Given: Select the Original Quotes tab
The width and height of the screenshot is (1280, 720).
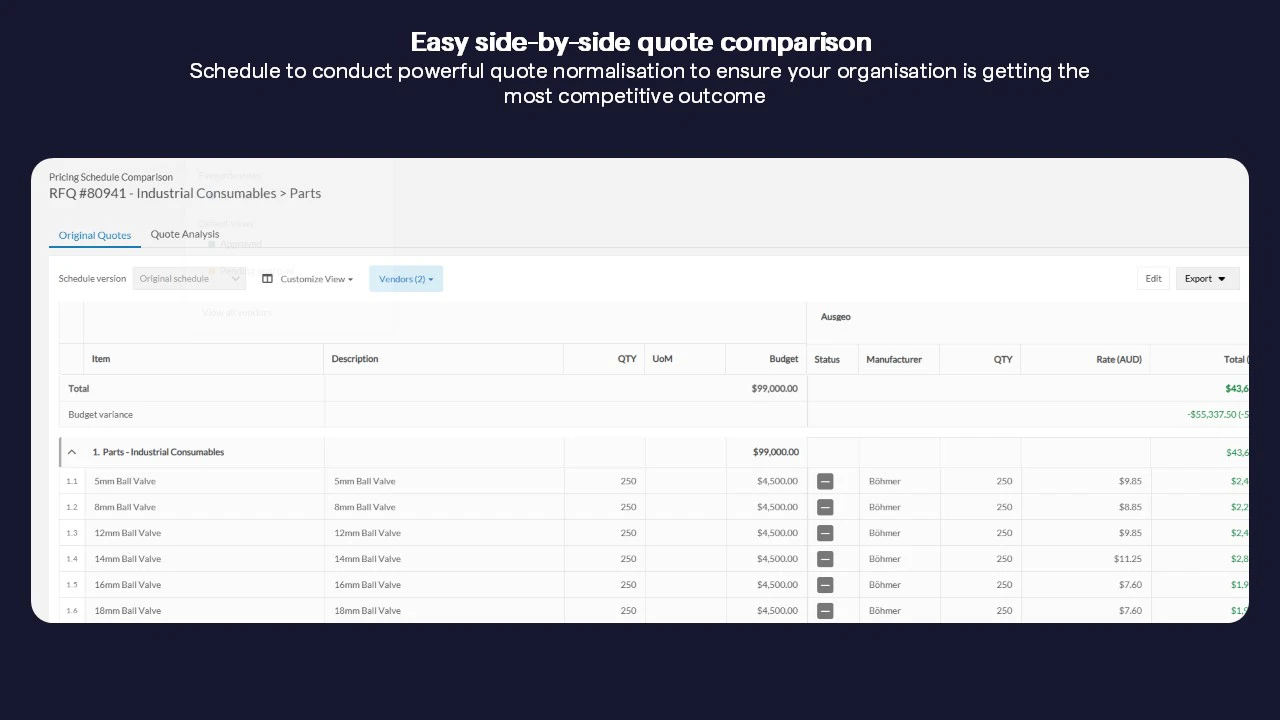Looking at the screenshot, I should point(95,235).
